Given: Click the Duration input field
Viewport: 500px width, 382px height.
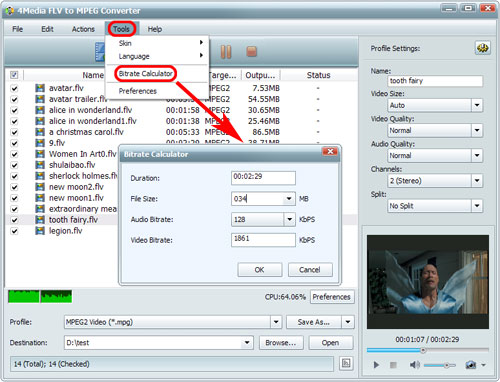Looking at the screenshot, I should (x=263, y=178).
